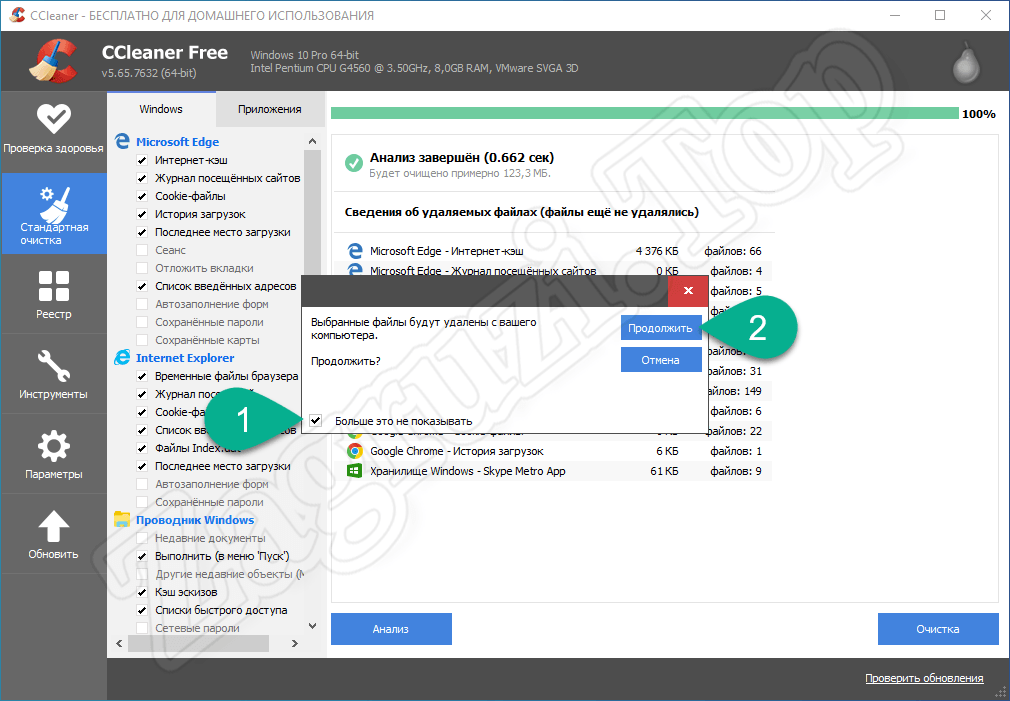Select Microsoft Edge - Интернет-кэш result row
This screenshot has width=1010, height=701.
click(554, 251)
